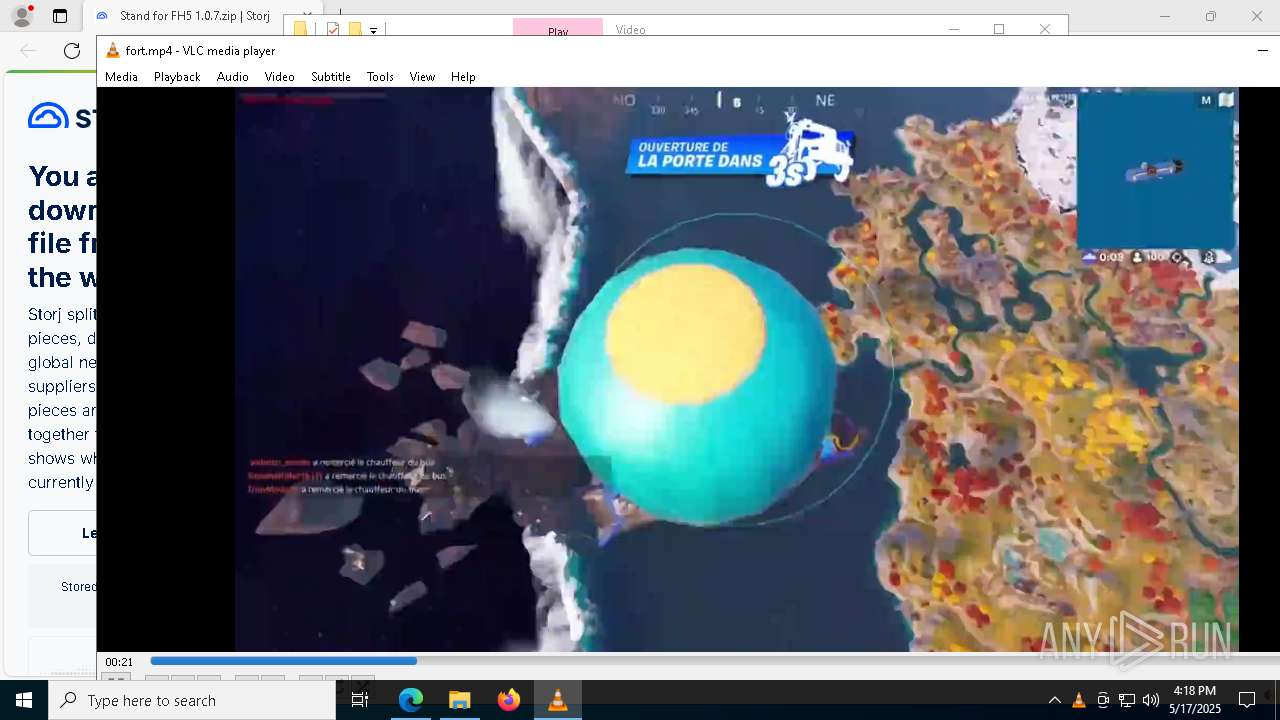Open Task View from the taskbar
Viewport: 1280px width, 720px height.
click(x=360, y=700)
